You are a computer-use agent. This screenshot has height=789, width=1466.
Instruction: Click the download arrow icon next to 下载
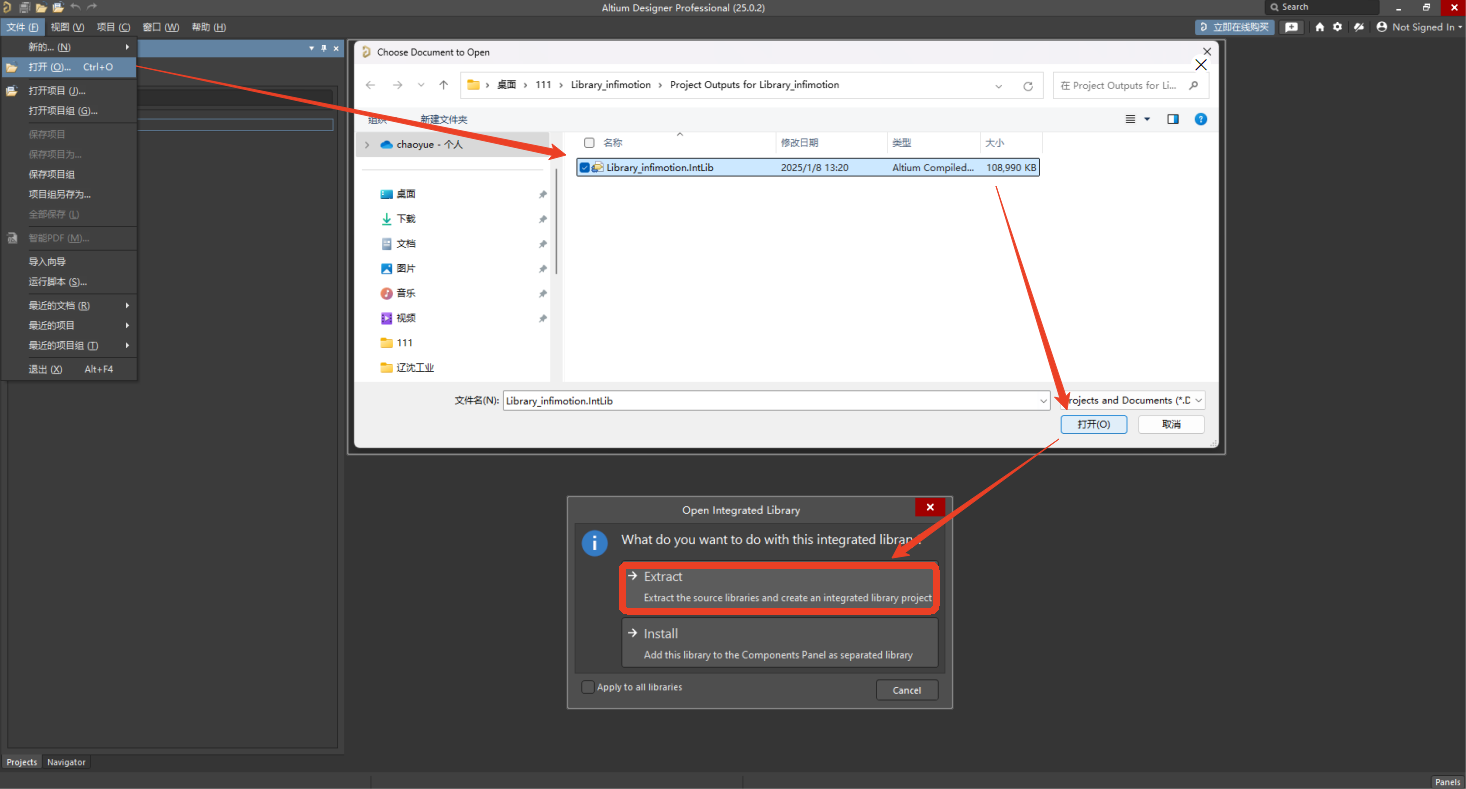(387, 219)
